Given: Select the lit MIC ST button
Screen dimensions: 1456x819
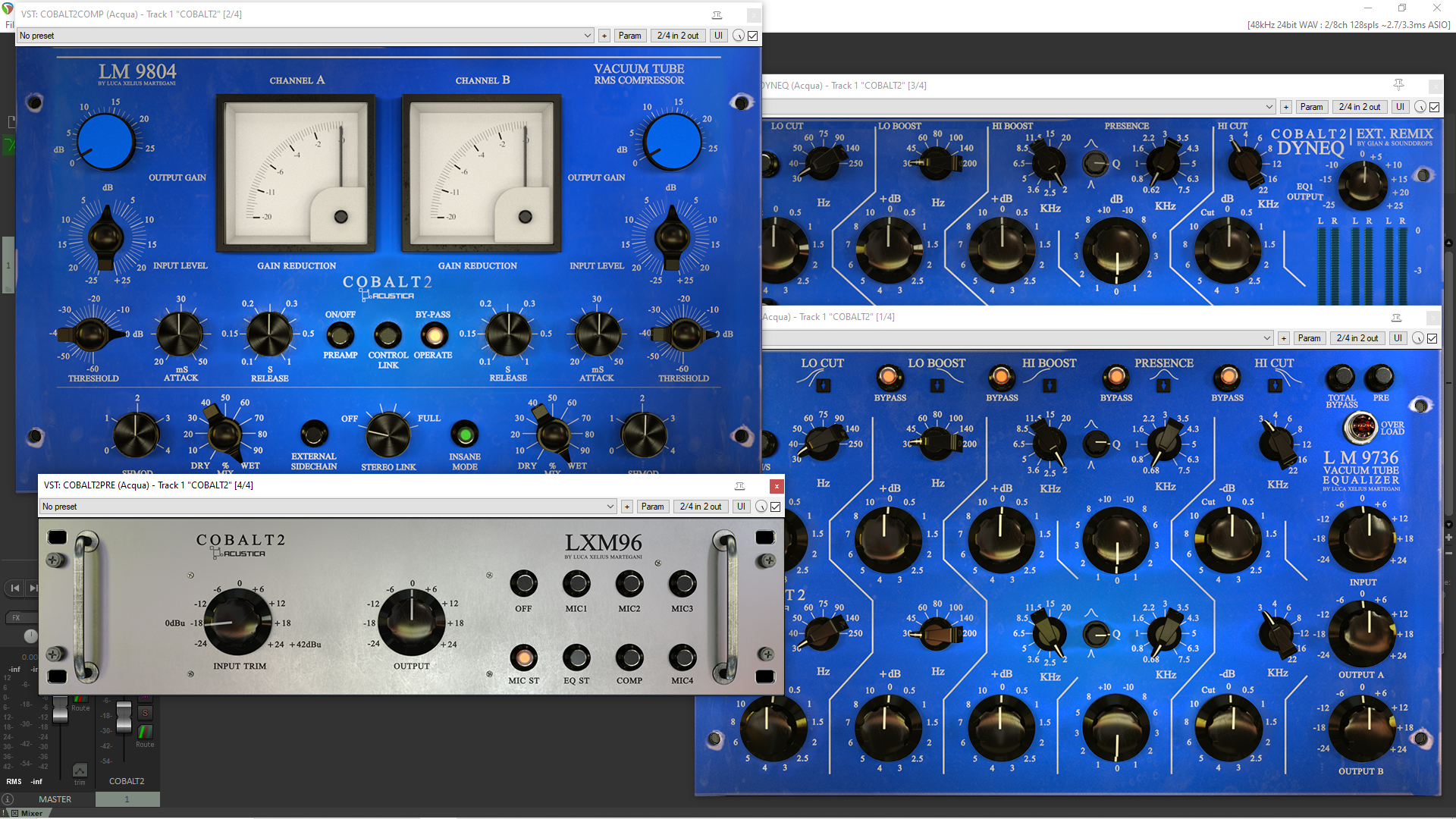Looking at the screenshot, I should [523, 657].
